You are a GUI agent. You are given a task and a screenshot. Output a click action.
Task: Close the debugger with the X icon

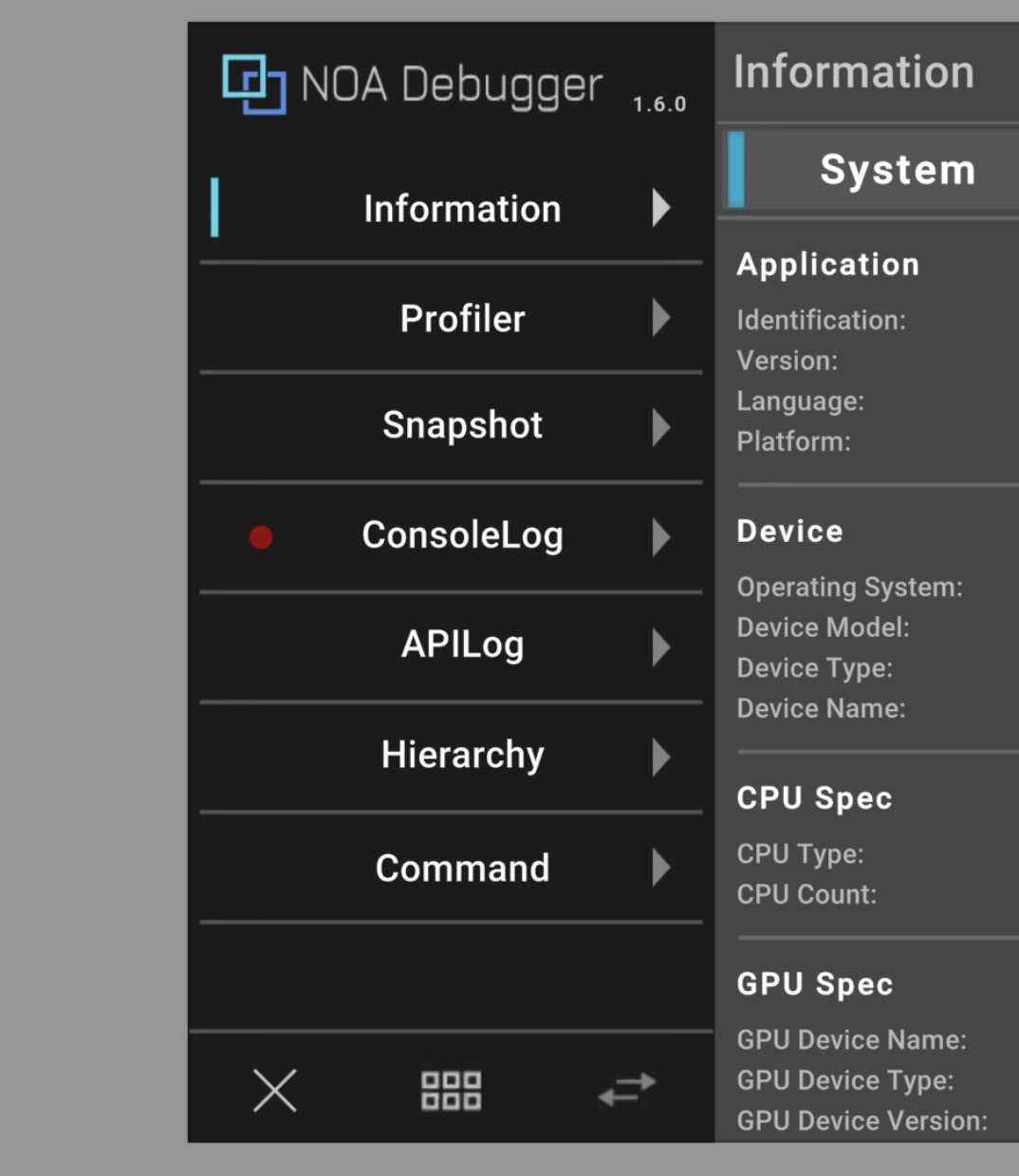click(x=275, y=1090)
